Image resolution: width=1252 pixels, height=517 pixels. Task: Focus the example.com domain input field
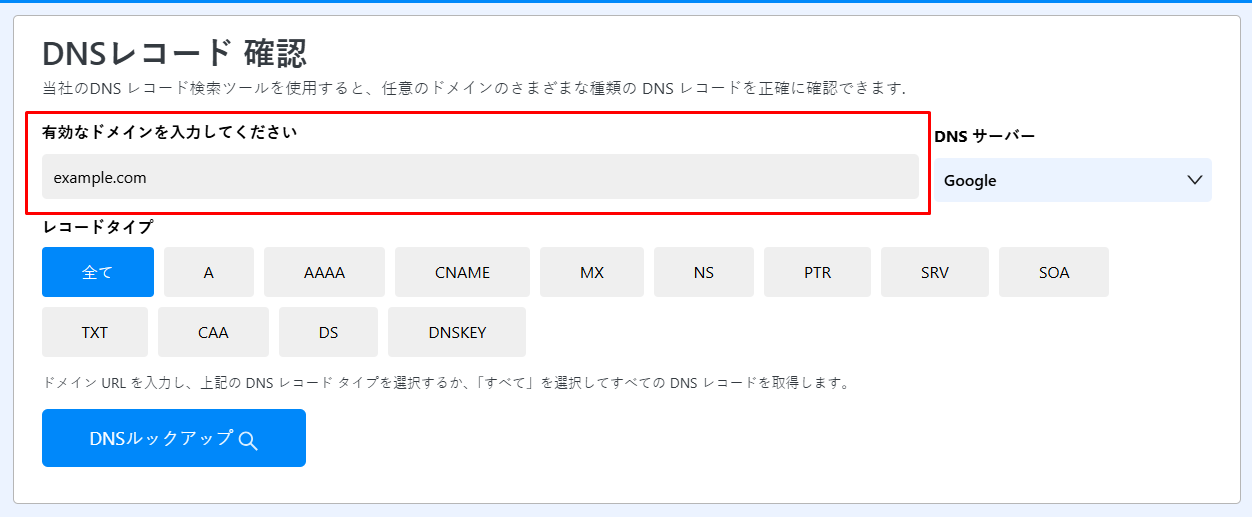coord(480,177)
